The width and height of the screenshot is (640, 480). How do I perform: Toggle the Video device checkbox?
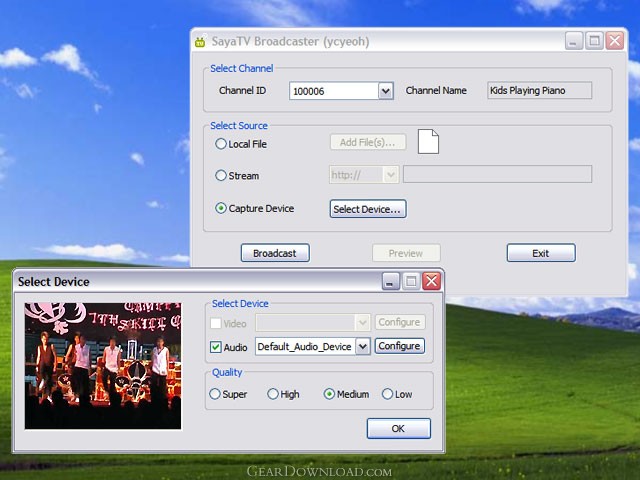[x=216, y=323]
